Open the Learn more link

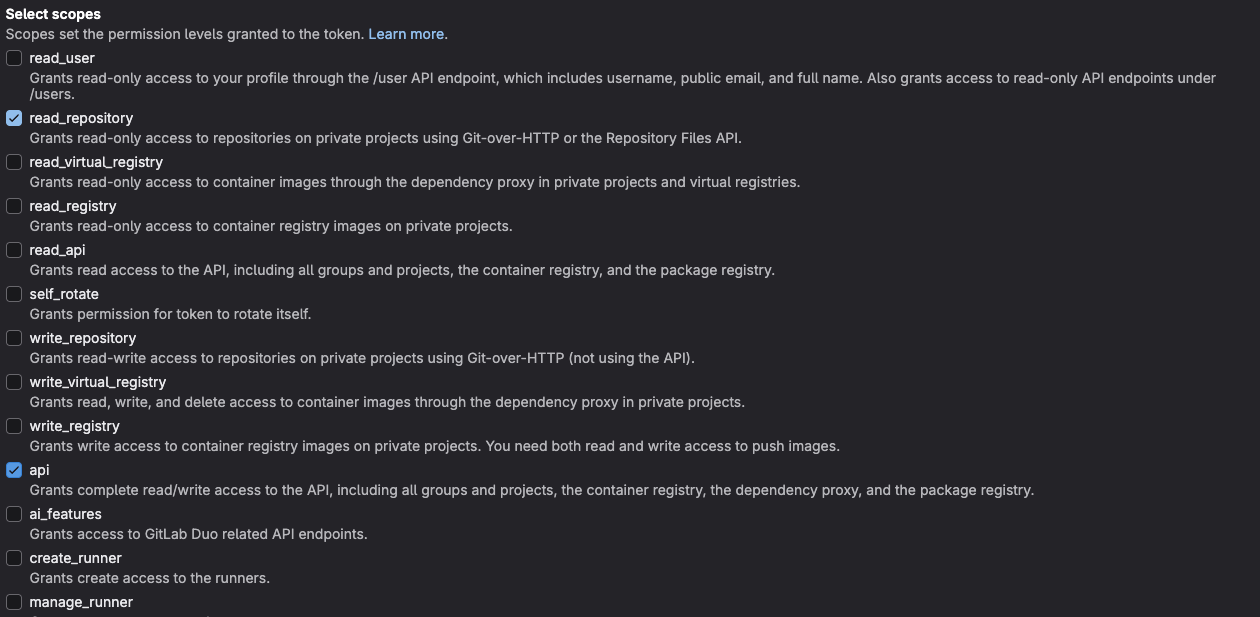pos(405,33)
